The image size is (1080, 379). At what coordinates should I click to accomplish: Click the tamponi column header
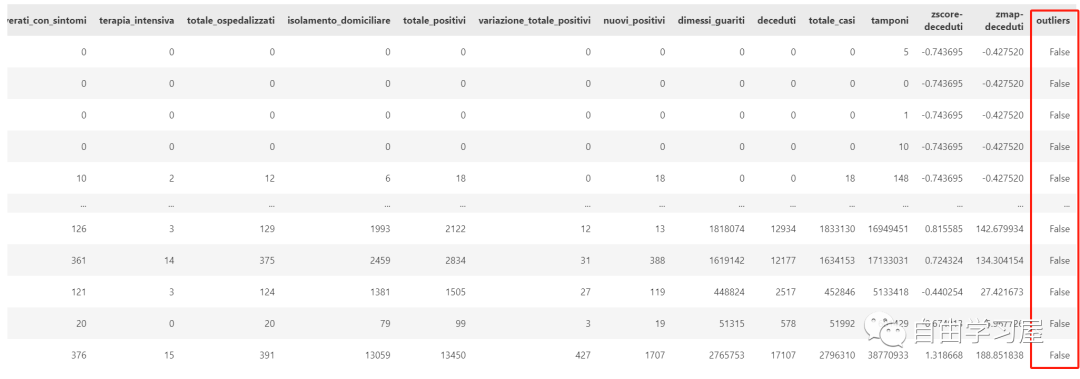tap(887, 21)
